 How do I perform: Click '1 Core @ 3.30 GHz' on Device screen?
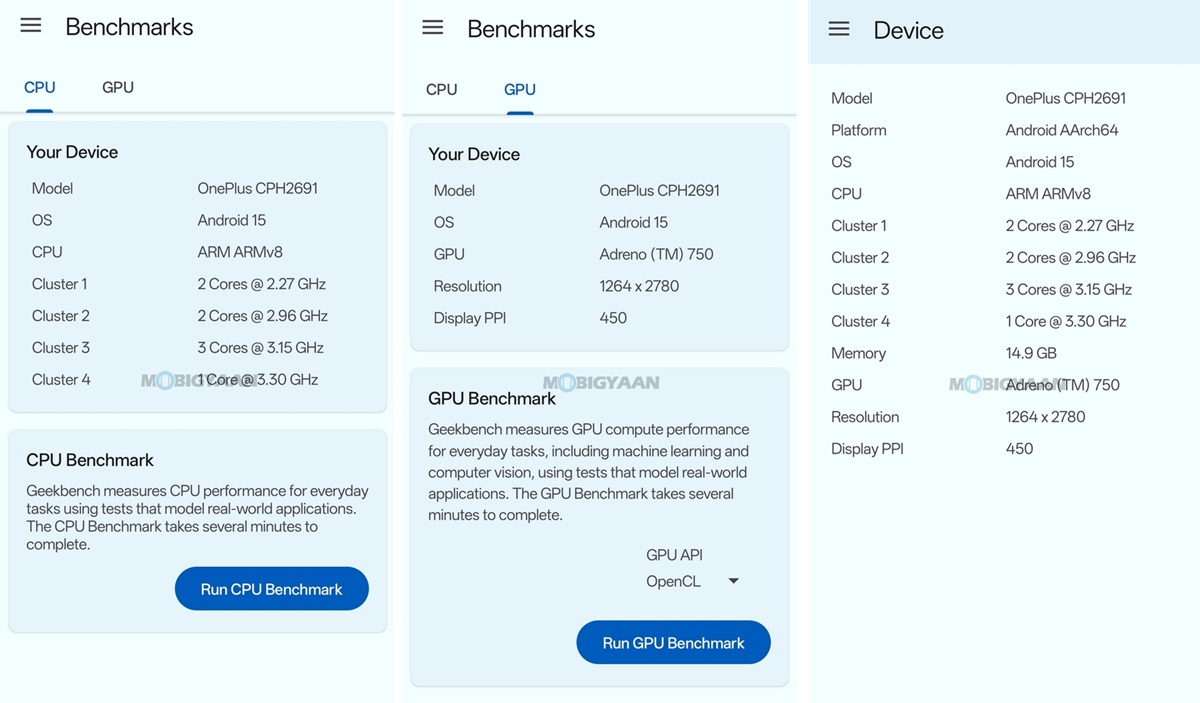click(x=1066, y=321)
